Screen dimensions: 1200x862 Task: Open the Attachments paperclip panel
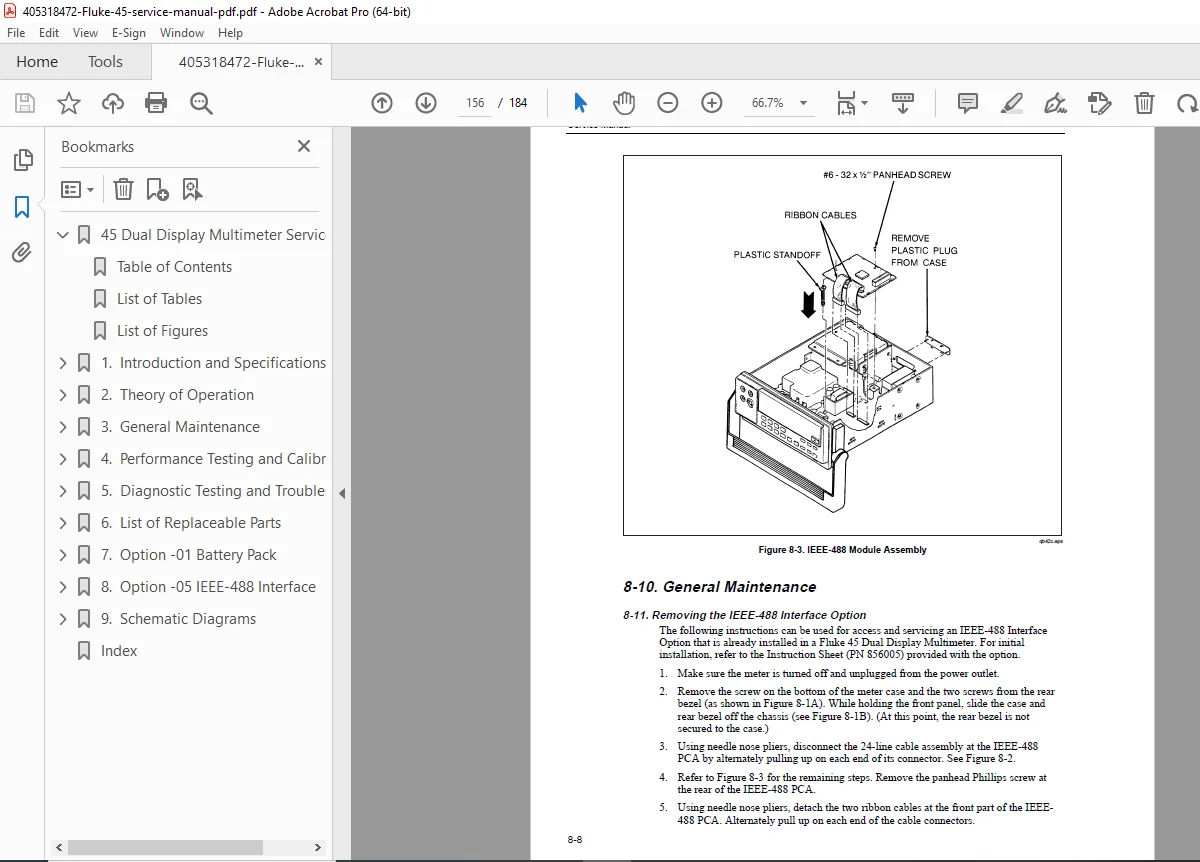pyautogui.click(x=22, y=252)
